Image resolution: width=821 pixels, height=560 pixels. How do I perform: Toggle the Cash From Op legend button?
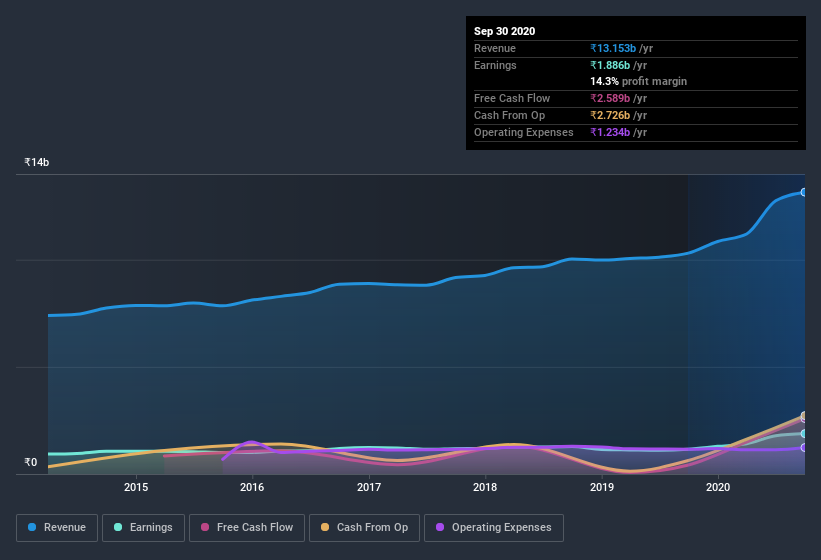(x=364, y=528)
